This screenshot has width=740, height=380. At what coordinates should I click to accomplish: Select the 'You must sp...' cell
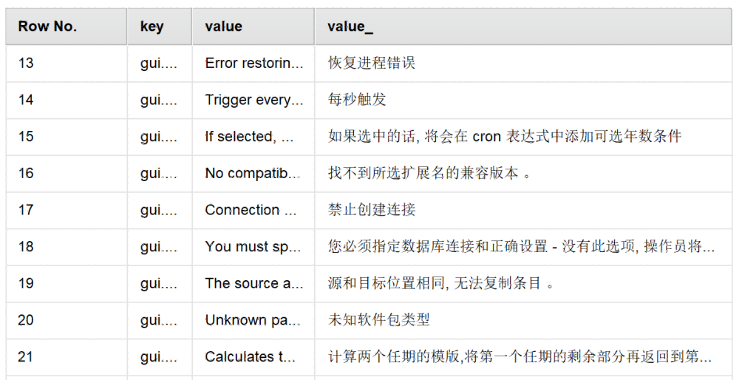(253, 247)
